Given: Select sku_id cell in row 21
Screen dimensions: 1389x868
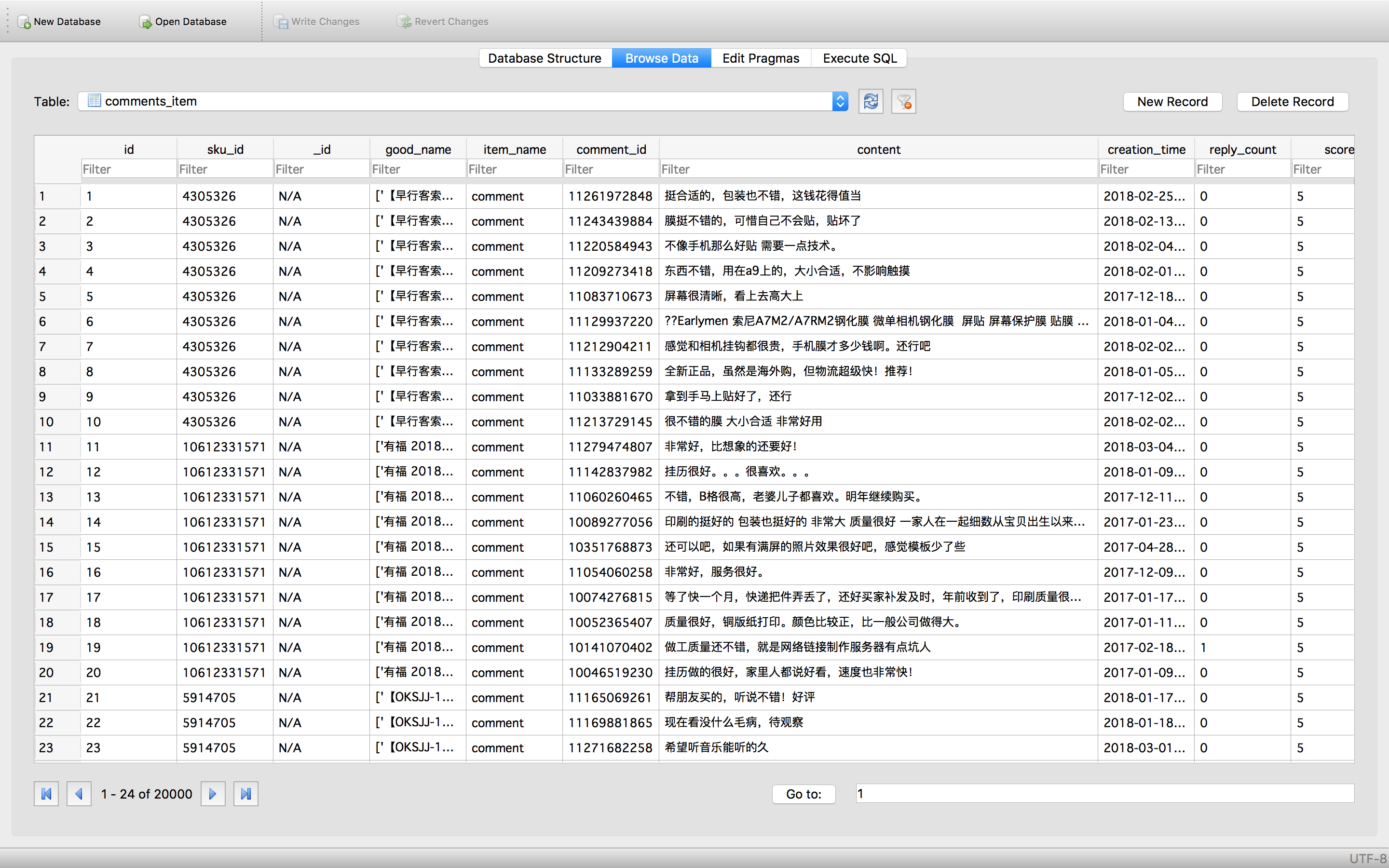Looking at the screenshot, I should [225, 697].
